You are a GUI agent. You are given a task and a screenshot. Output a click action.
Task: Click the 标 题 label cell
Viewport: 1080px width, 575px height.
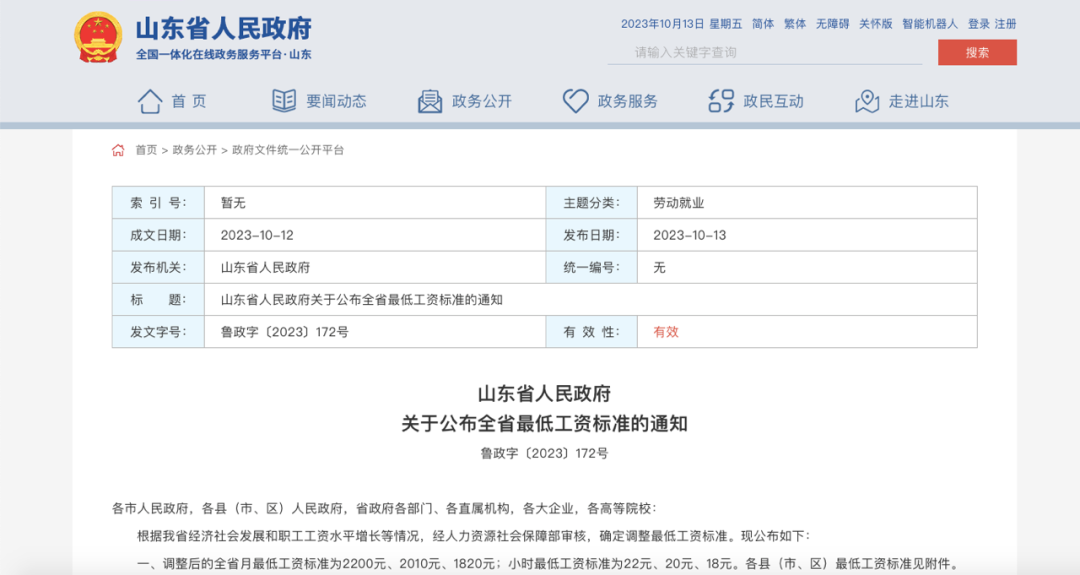coord(158,300)
